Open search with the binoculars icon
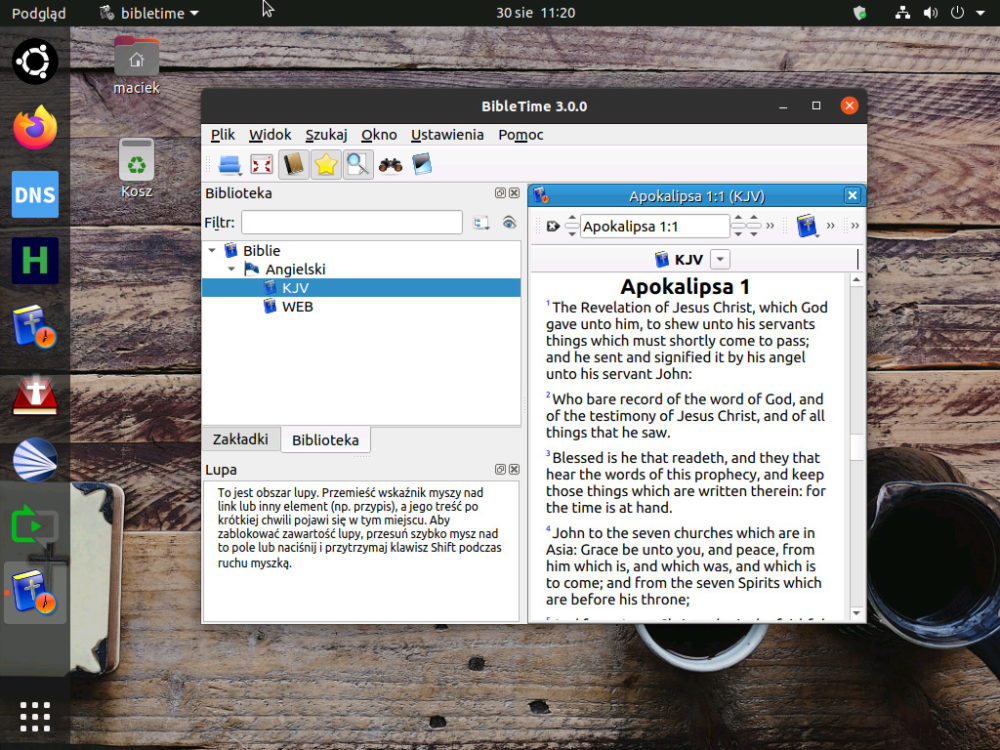This screenshot has width=1000, height=750. pyautogui.click(x=390, y=165)
